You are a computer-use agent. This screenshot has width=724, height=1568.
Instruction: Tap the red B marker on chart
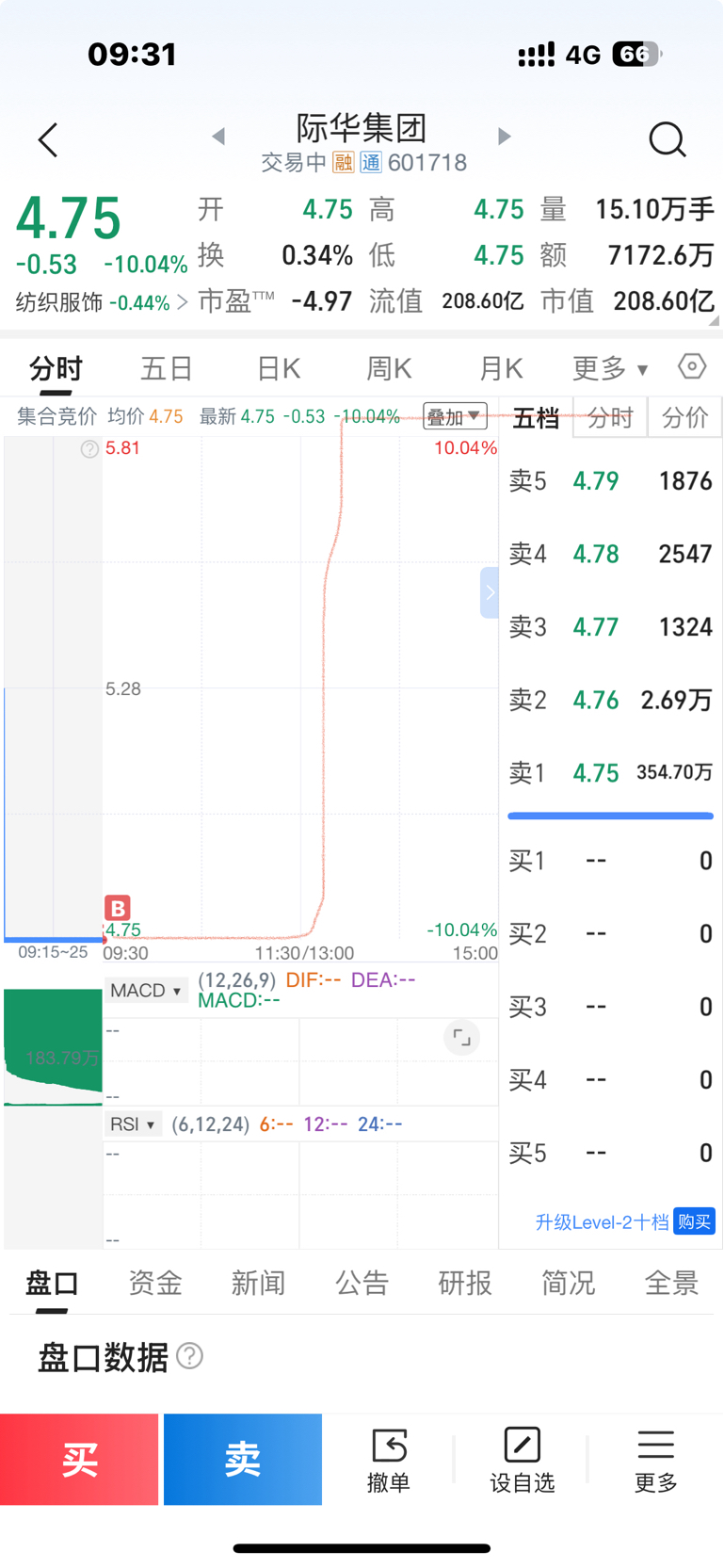click(118, 909)
